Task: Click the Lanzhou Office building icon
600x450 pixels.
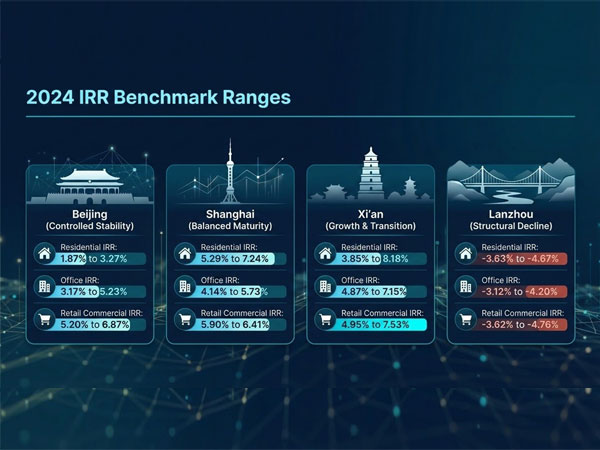Action: point(466,286)
